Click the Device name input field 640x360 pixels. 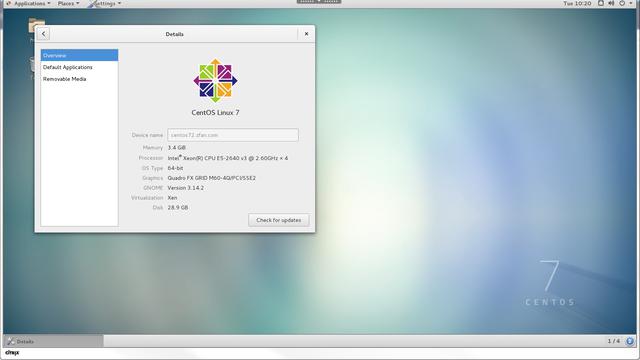pyautogui.click(x=233, y=135)
